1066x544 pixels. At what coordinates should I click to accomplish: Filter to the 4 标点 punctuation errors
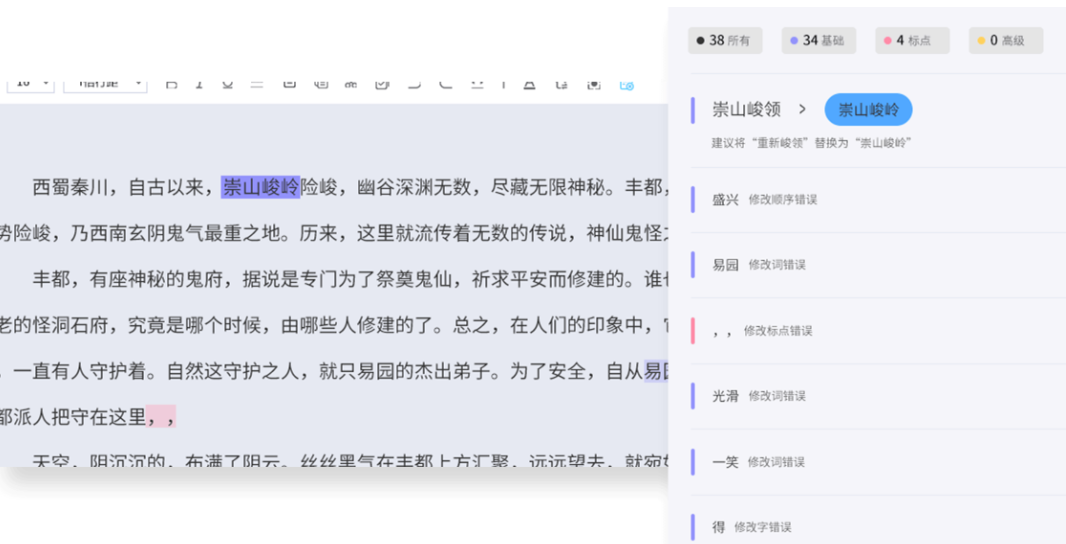click(912, 41)
